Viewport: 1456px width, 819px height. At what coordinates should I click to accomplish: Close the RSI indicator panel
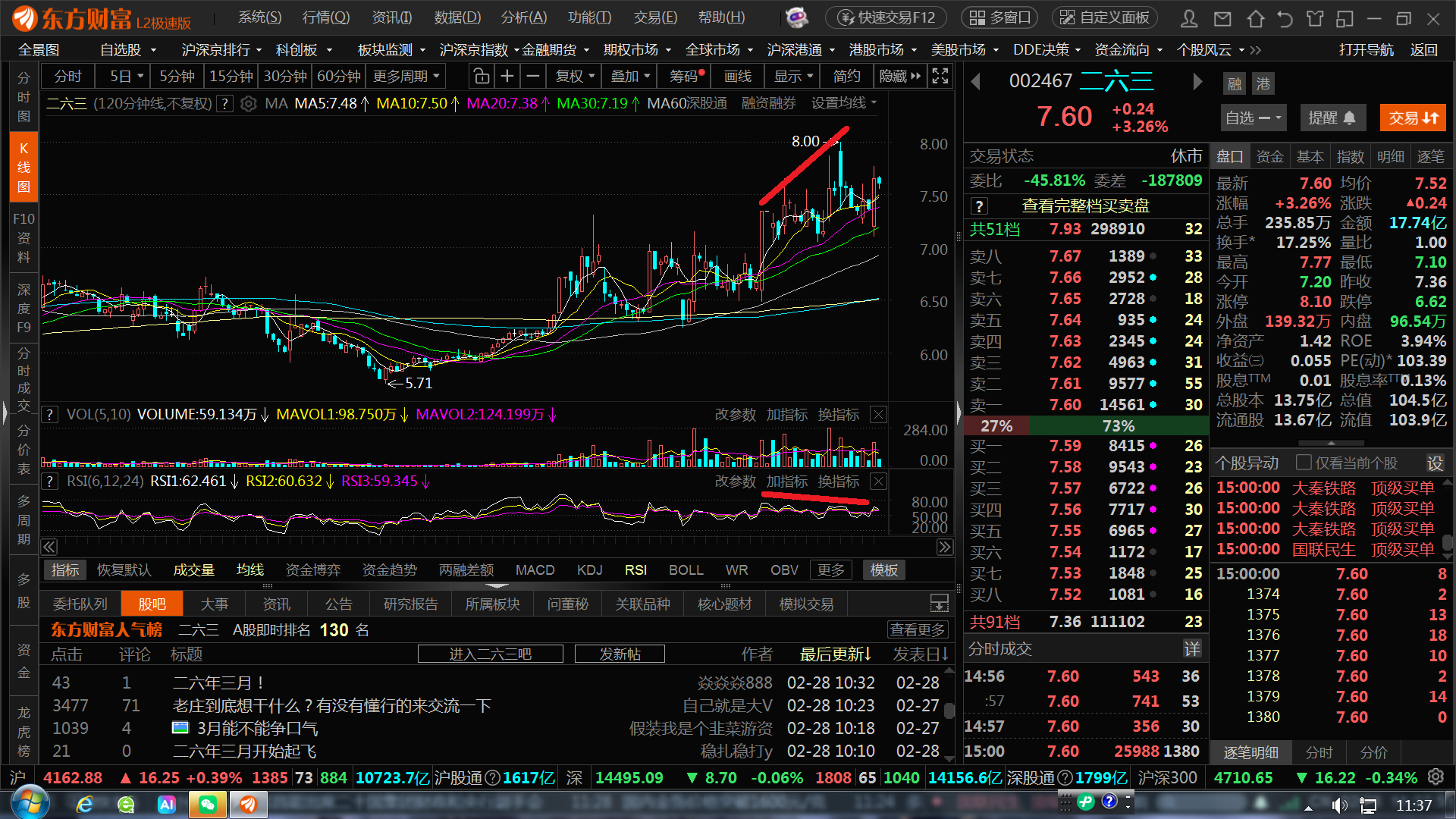point(878,482)
